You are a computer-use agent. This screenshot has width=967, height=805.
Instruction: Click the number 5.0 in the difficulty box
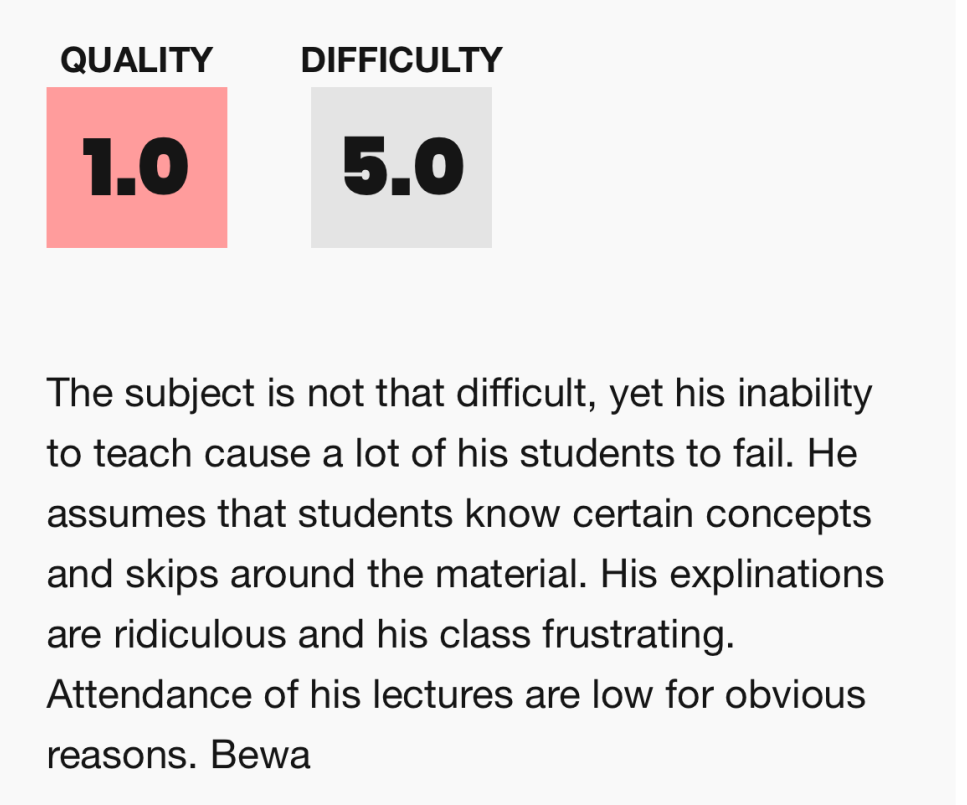403,167
